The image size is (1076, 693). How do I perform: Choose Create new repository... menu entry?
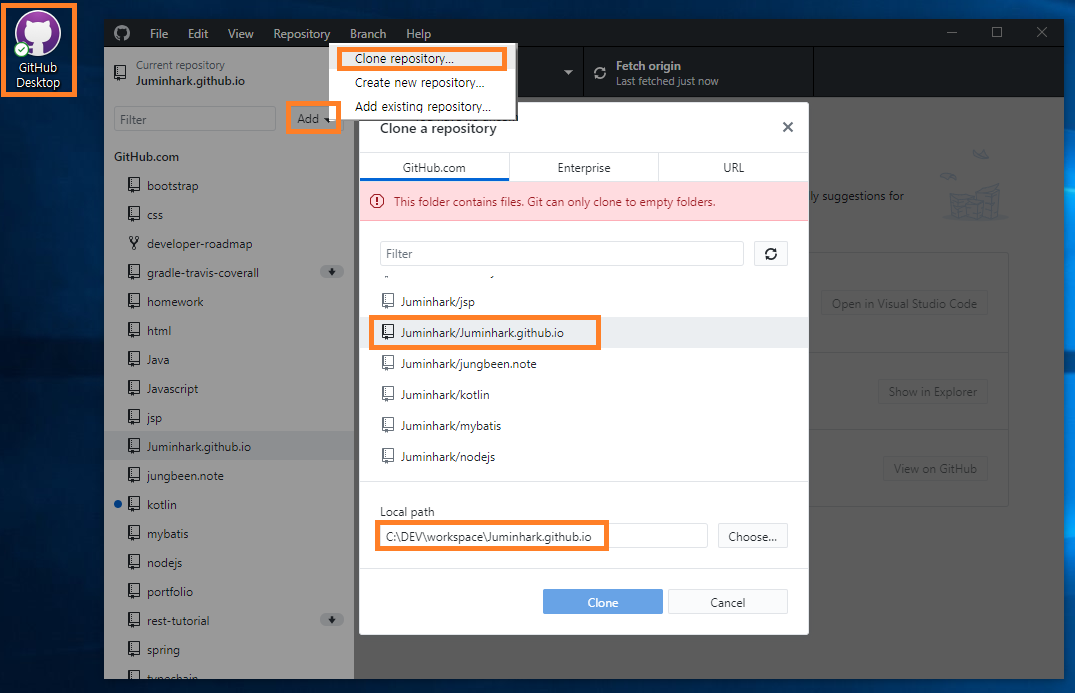[x=422, y=82]
